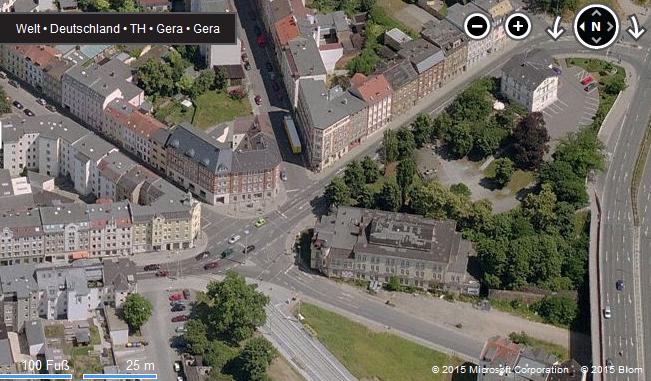Click the N in the compass center
651x381 pixels.
pos(596,27)
